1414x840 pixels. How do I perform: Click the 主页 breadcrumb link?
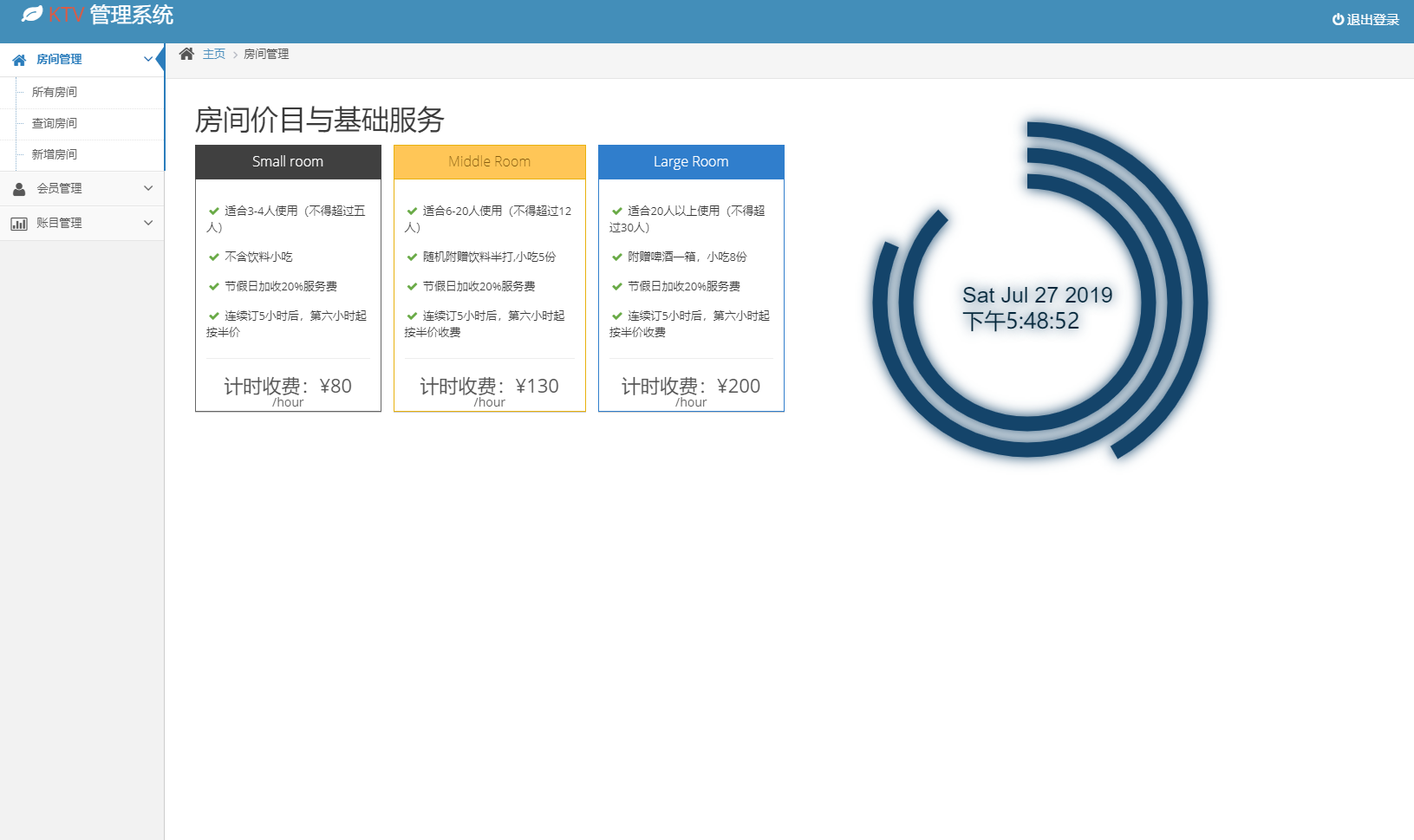[214, 53]
